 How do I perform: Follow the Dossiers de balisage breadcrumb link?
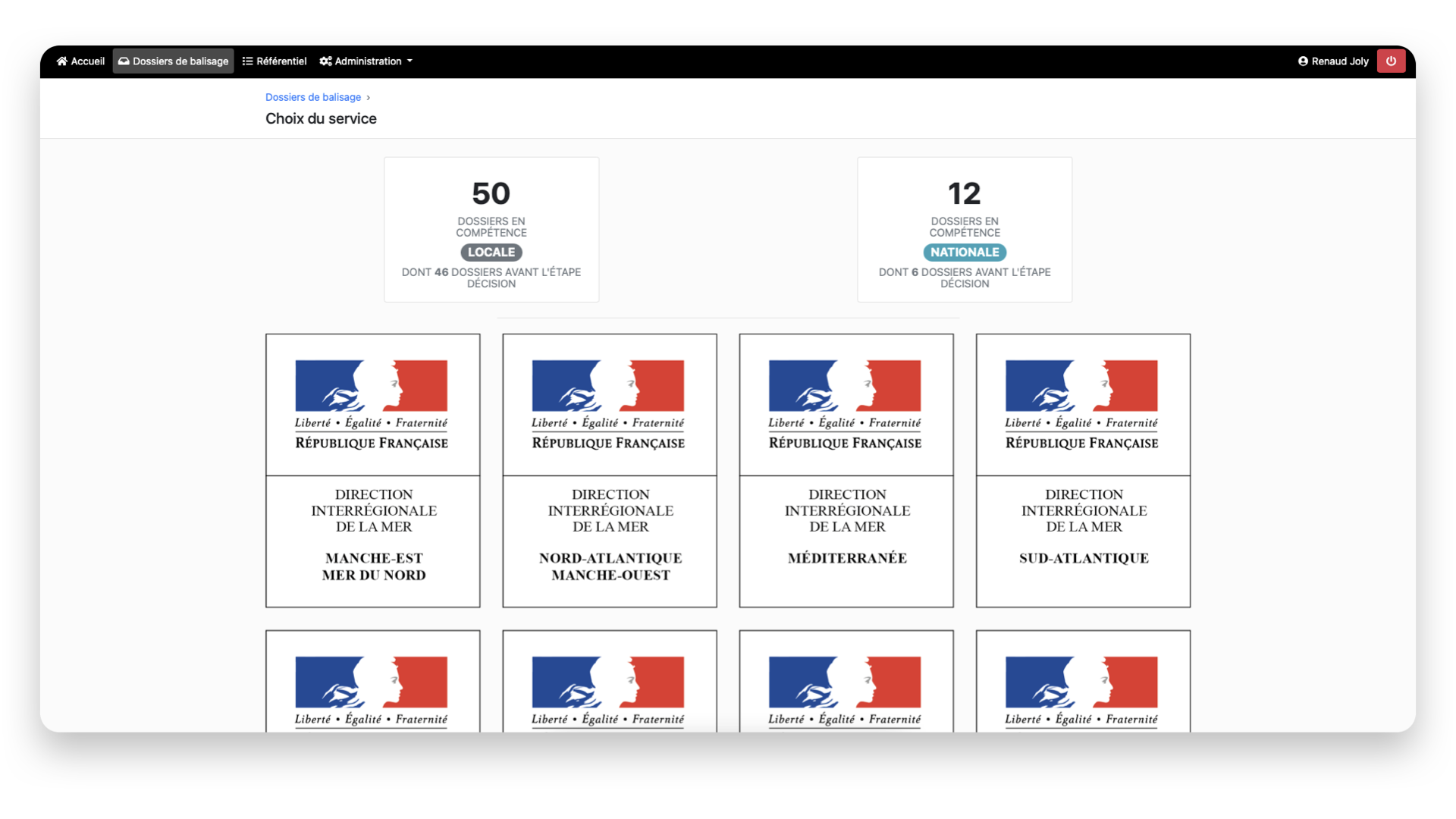(312, 96)
